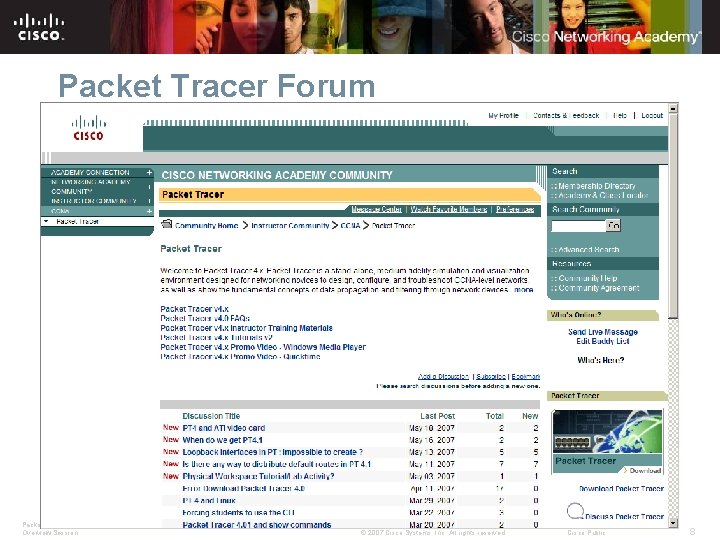Image resolution: width=720 pixels, height=540 pixels.
Task: Click Download Packet Tracer link
Action: click(x=621, y=489)
